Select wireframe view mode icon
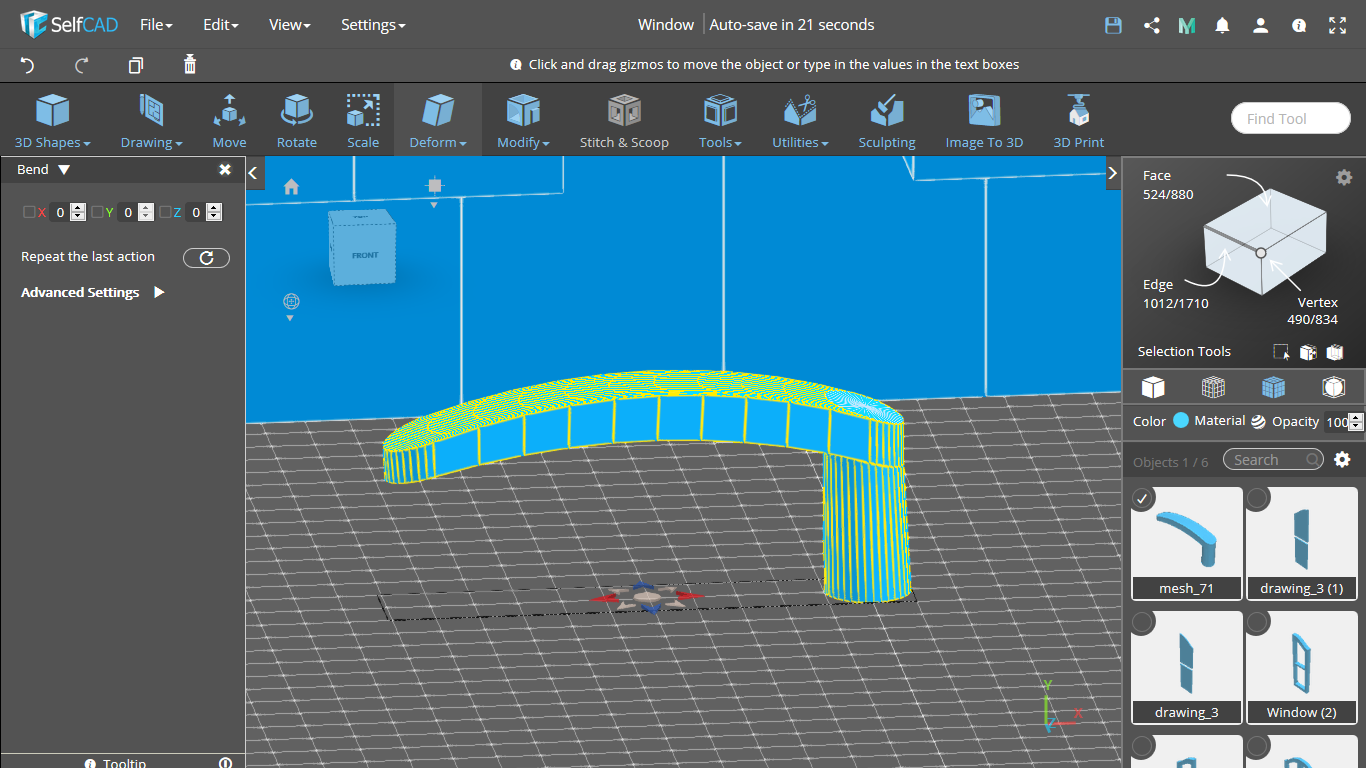 (1213, 387)
